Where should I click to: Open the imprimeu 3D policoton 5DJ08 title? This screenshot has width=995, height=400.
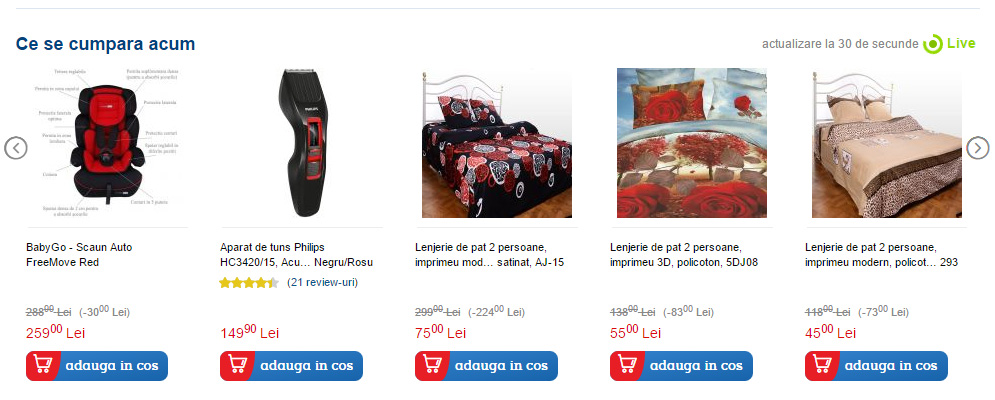coord(684,255)
